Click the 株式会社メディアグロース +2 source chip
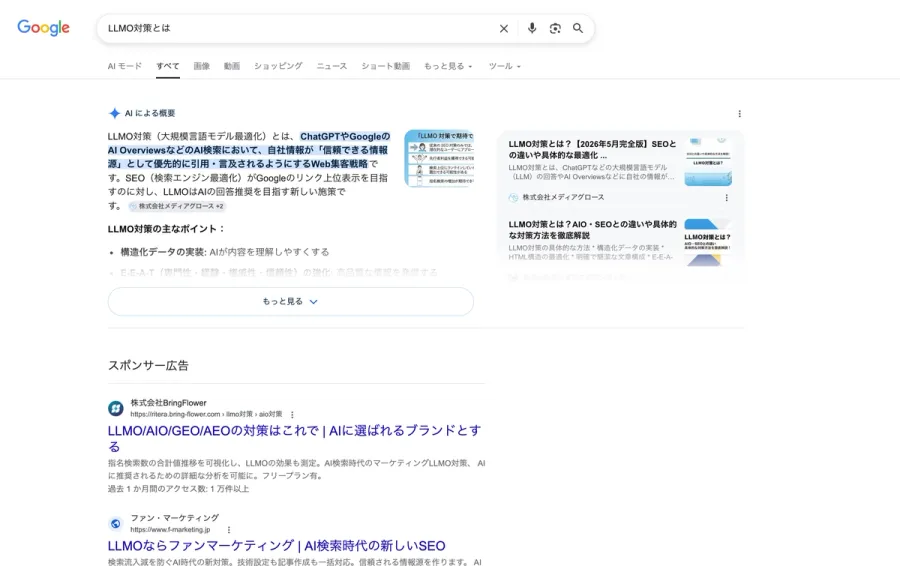This screenshot has height=566, width=900. click(x=177, y=206)
